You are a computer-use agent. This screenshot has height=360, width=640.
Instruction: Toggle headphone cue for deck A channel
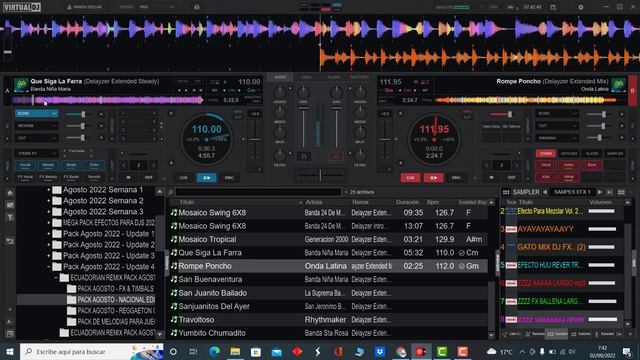pyautogui.click(x=303, y=156)
